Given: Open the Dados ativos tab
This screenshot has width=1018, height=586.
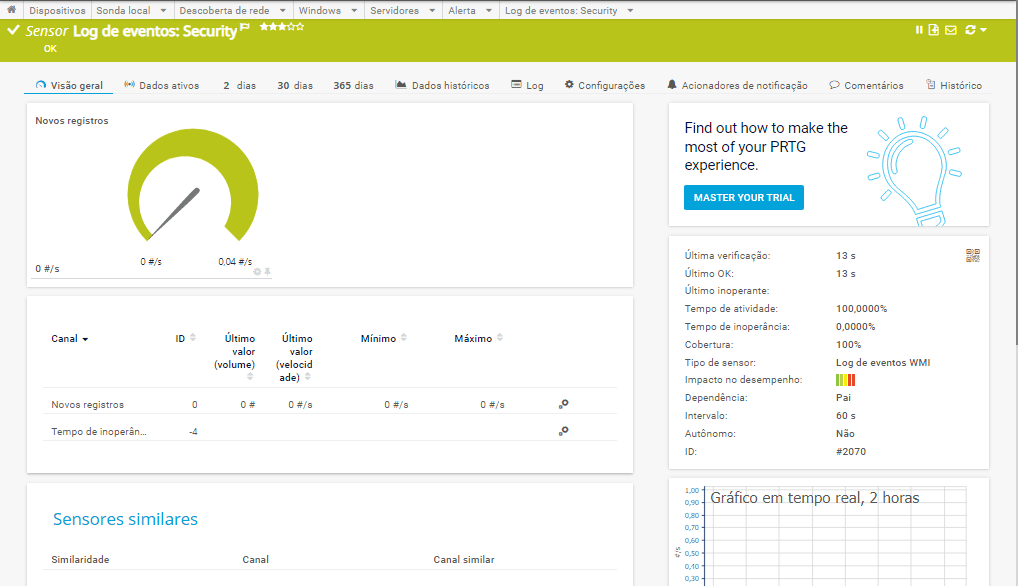Looking at the screenshot, I should coord(162,85).
